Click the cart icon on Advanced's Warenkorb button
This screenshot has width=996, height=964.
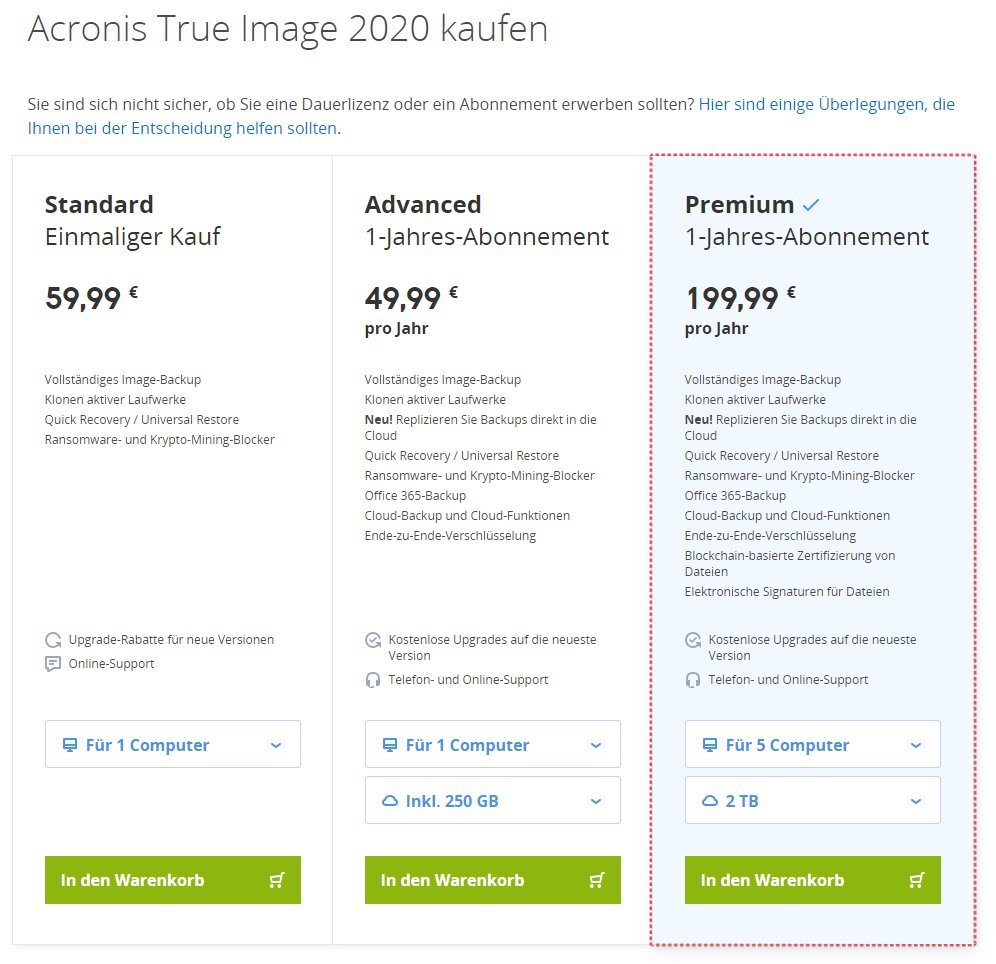(597, 880)
